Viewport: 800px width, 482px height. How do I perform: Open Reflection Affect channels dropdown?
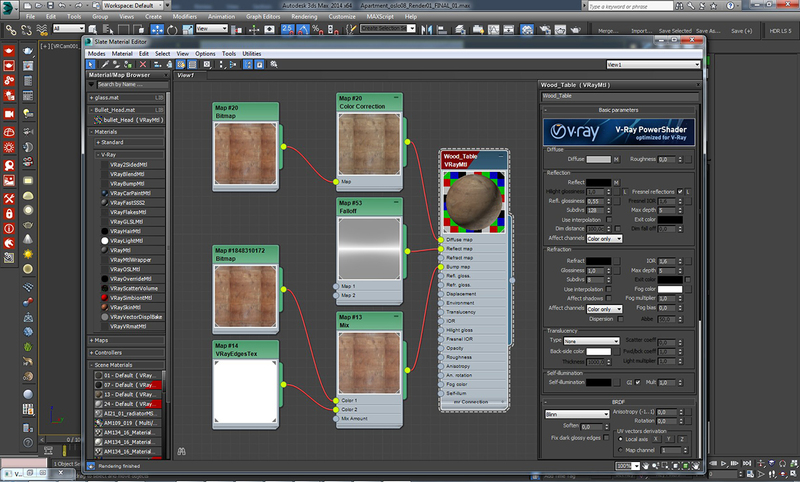(x=604, y=239)
